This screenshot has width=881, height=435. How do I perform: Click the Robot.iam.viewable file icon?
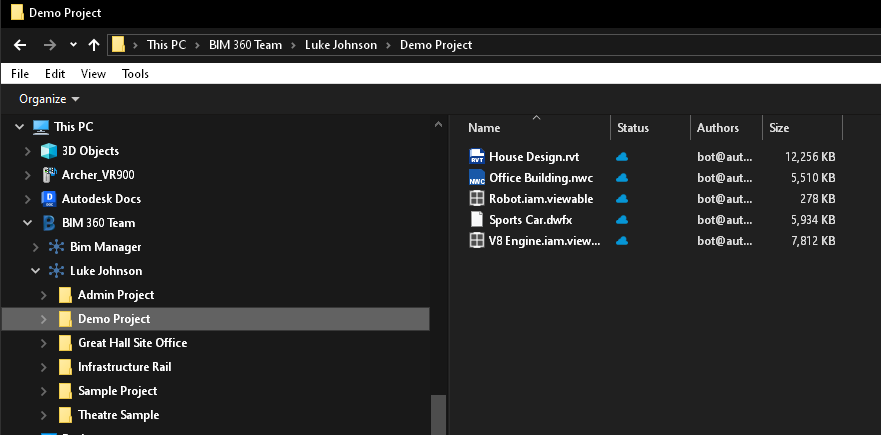(476, 198)
